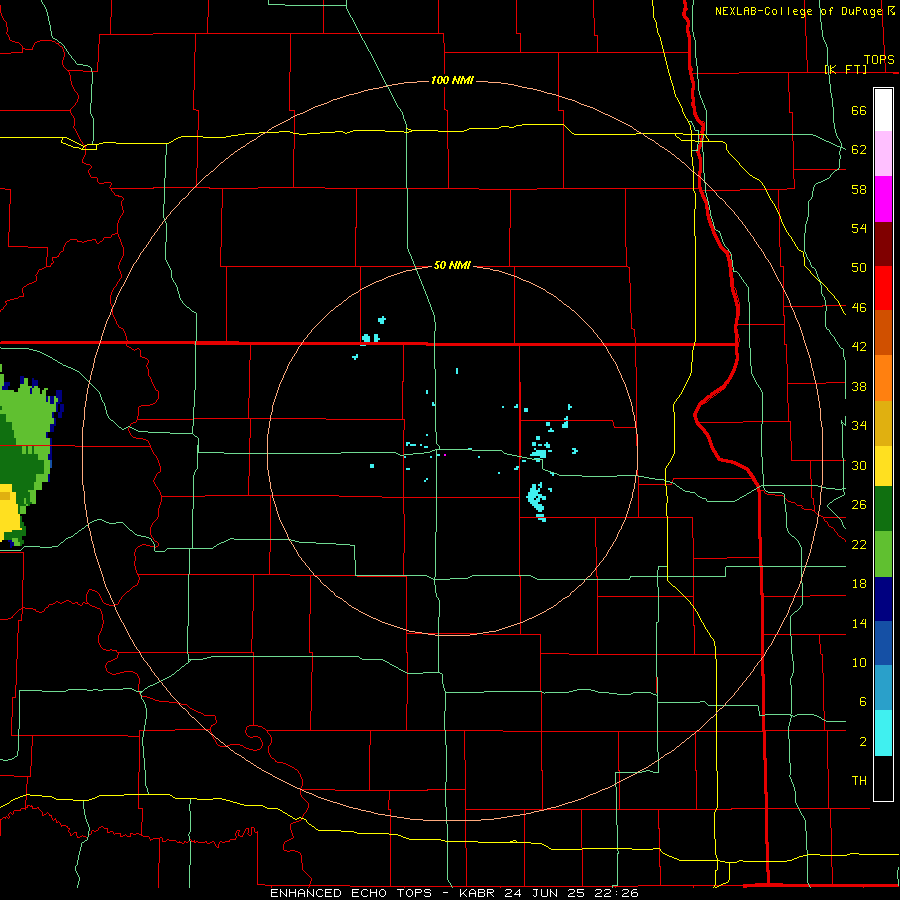Click the bright red legend swatch
The height and width of the screenshot is (900, 900).
[x=883, y=288]
